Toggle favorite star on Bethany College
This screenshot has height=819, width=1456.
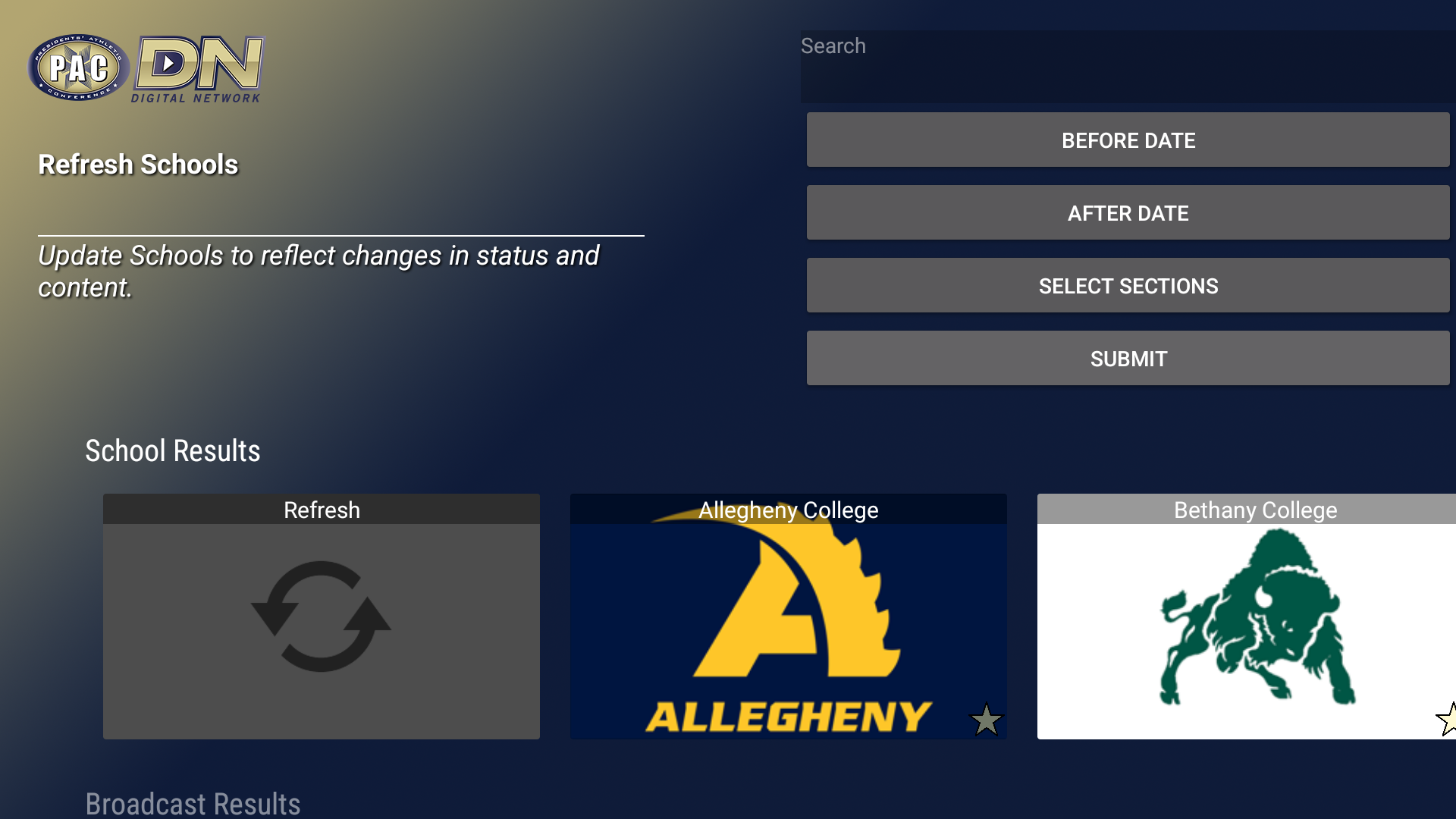(x=1447, y=719)
